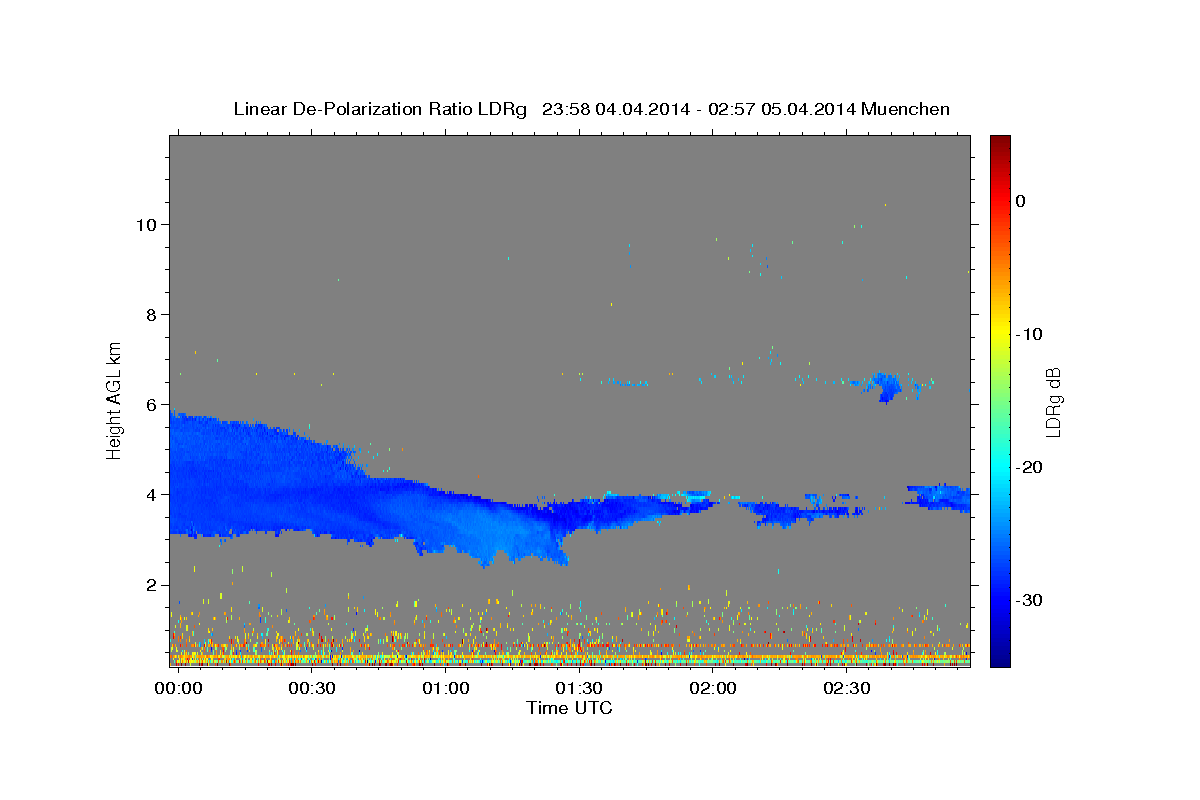Click the height tick label '8'
The width and height of the screenshot is (1200, 800).
pos(150,314)
